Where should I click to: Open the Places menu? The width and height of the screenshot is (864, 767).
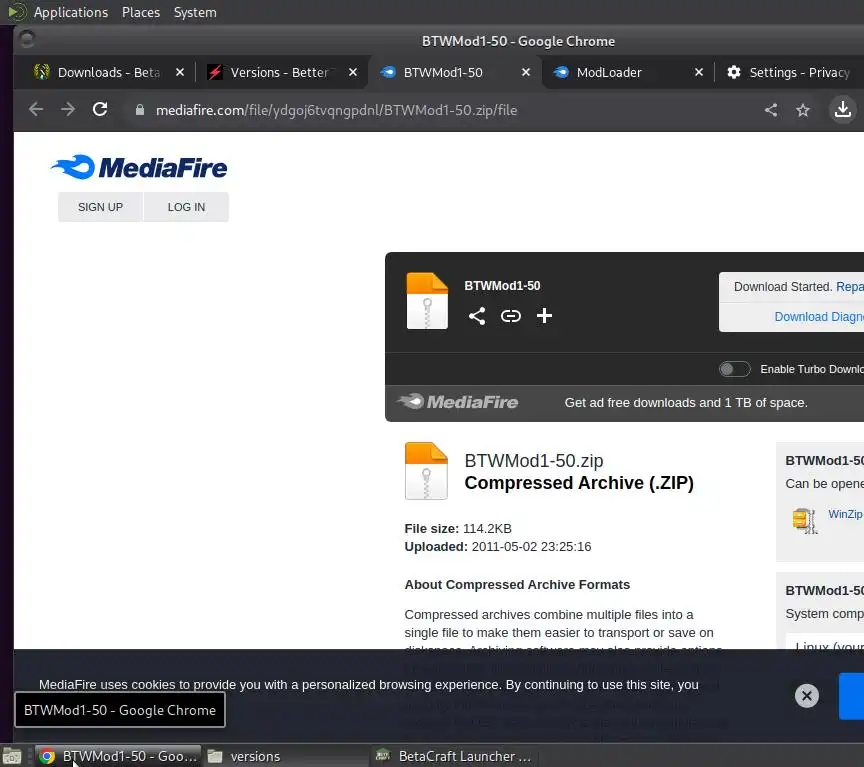pyautogui.click(x=141, y=12)
